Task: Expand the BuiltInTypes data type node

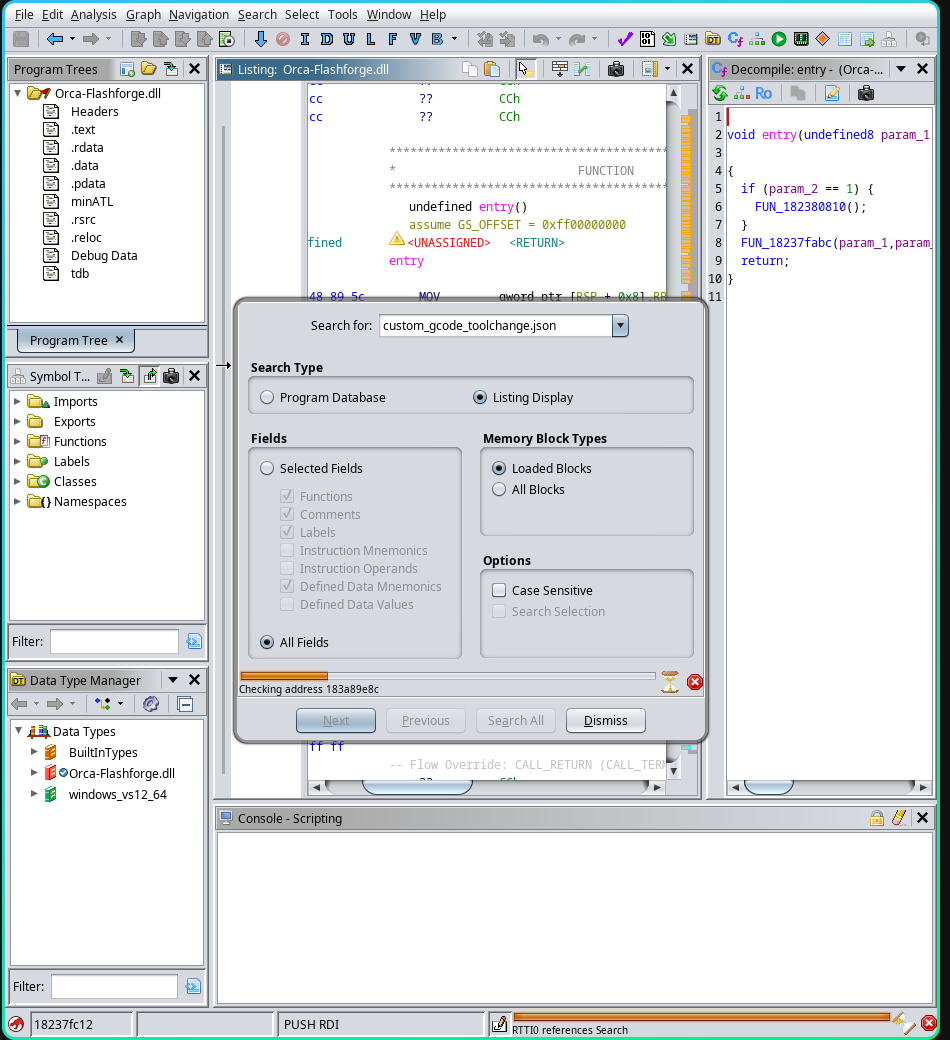Action: (x=34, y=752)
